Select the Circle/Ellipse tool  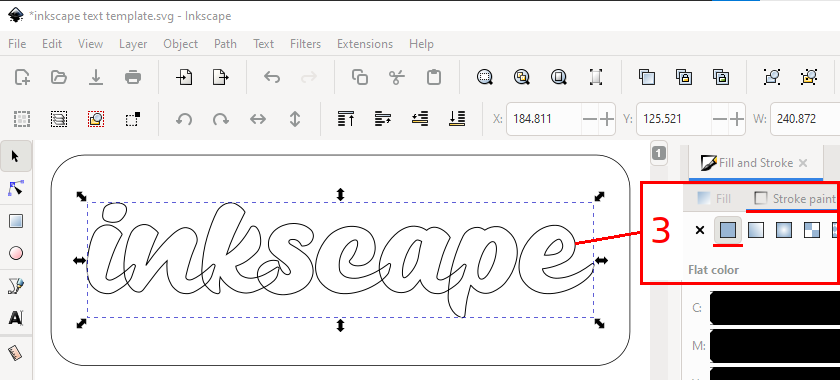[16, 253]
